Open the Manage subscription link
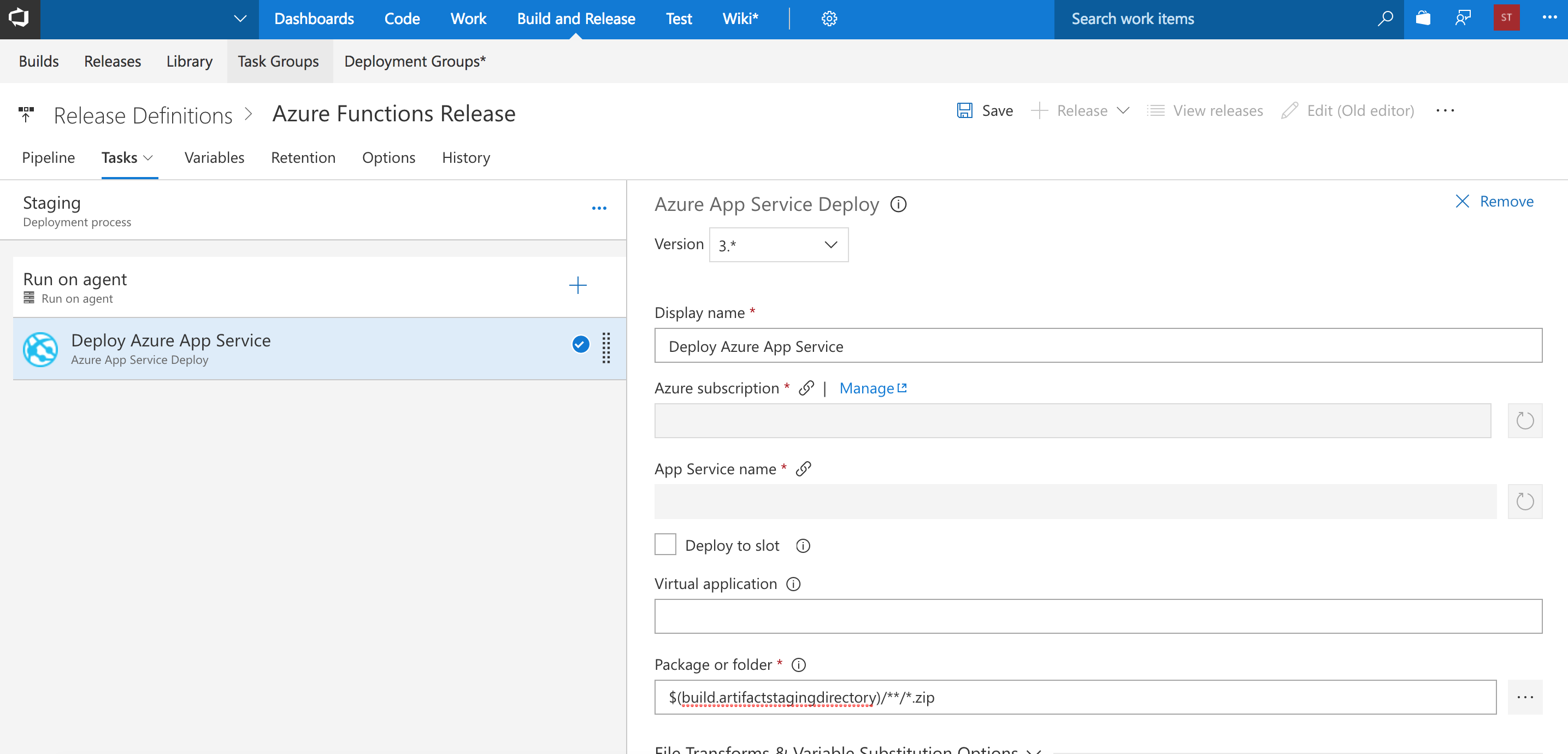The image size is (1568, 754). (x=873, y=388)
